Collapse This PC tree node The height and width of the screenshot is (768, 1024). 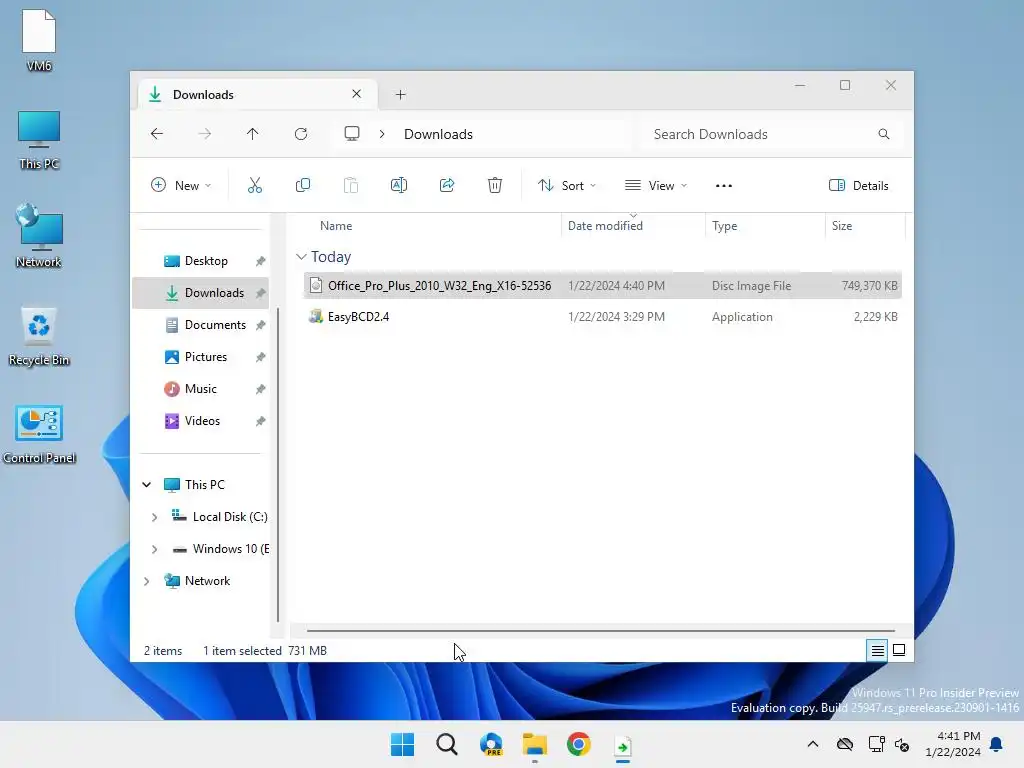click(x=147, y=485)
